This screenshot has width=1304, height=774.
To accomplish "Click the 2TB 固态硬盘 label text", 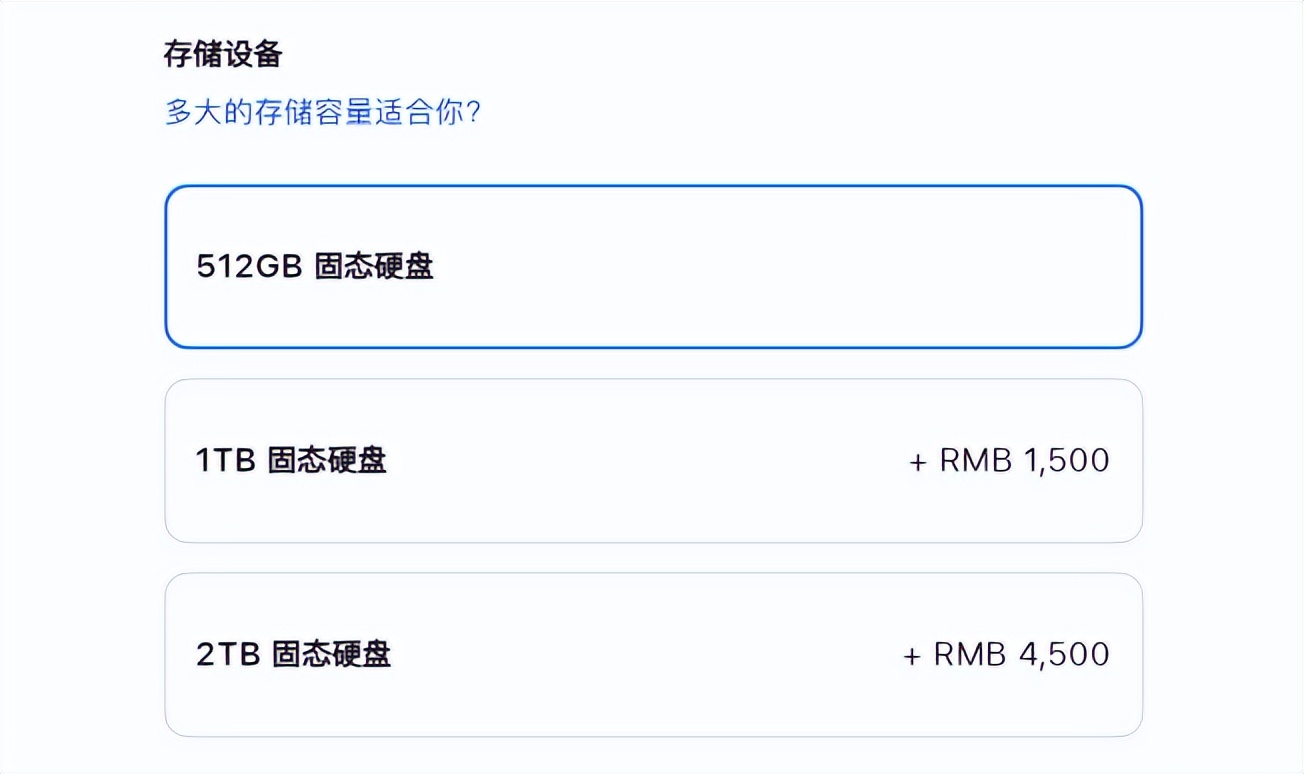I will [294, 655].
